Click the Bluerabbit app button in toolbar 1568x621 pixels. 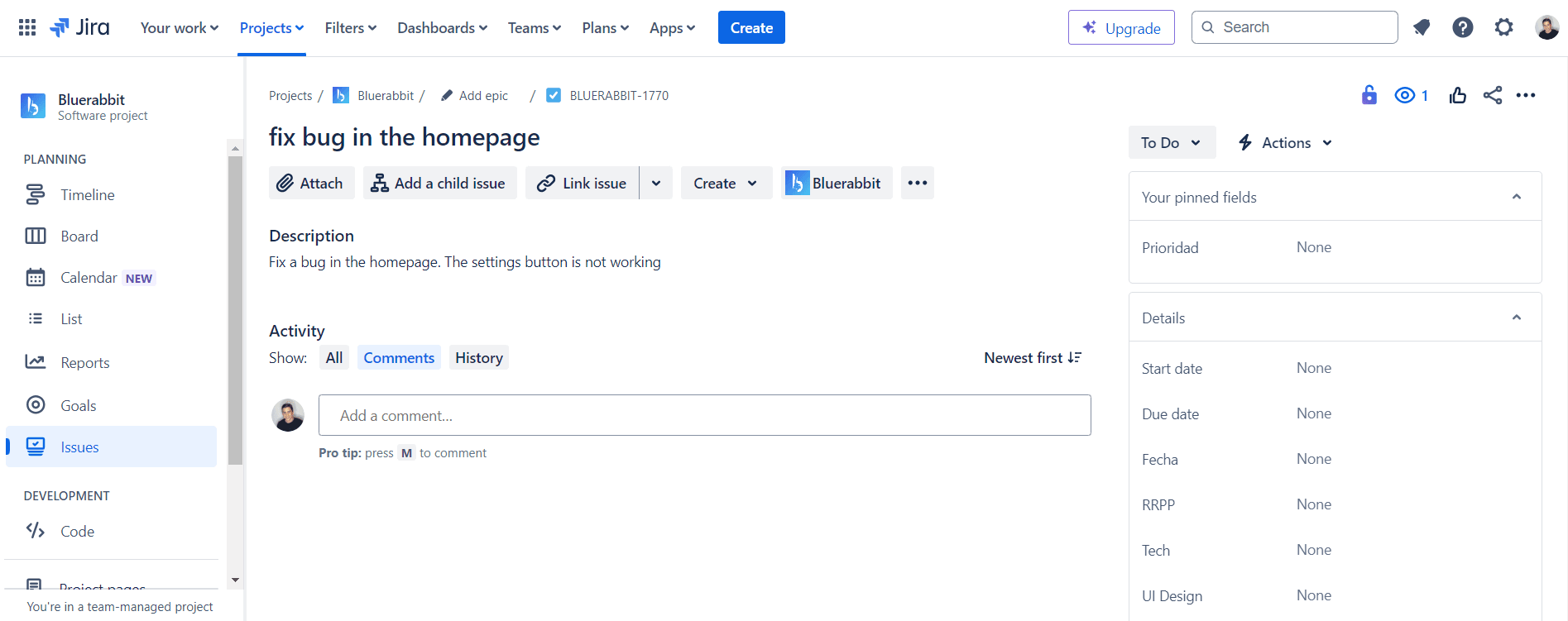tap(837, 183)
